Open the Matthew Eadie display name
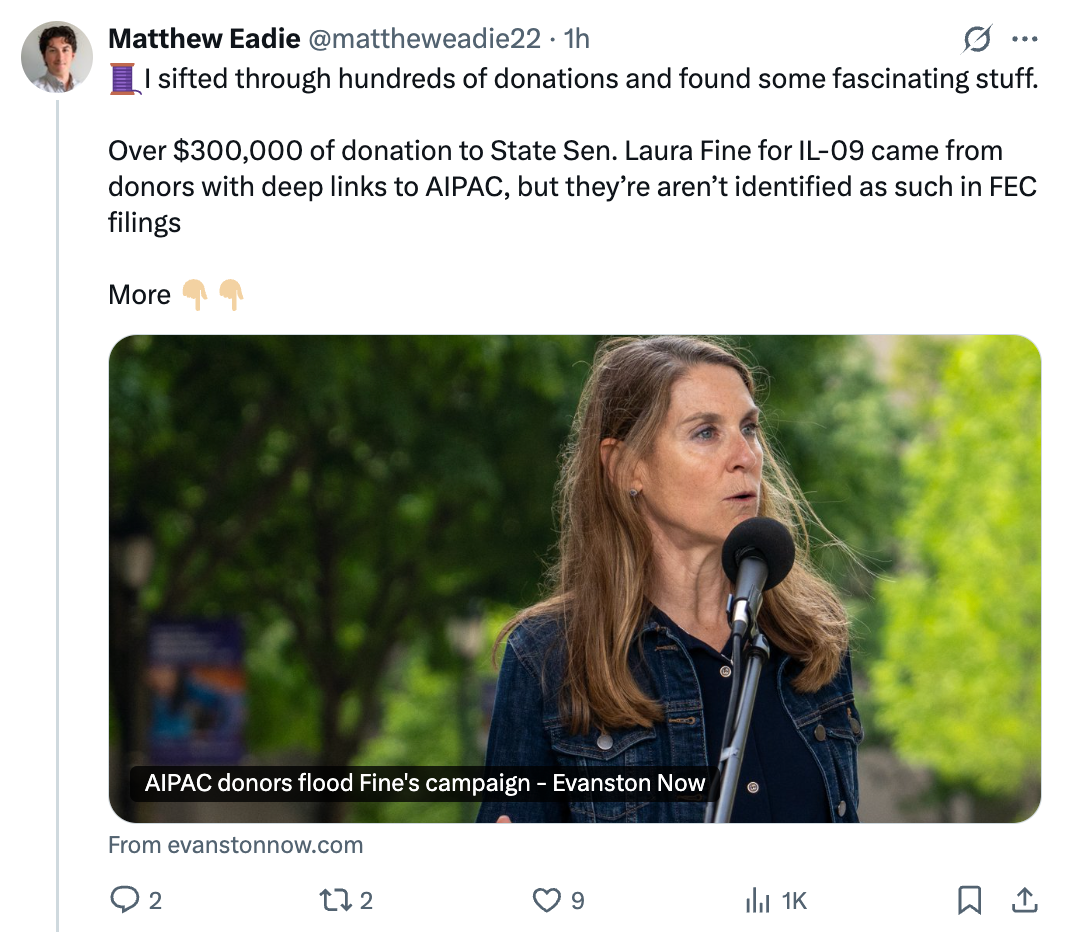 click(204, 39)
